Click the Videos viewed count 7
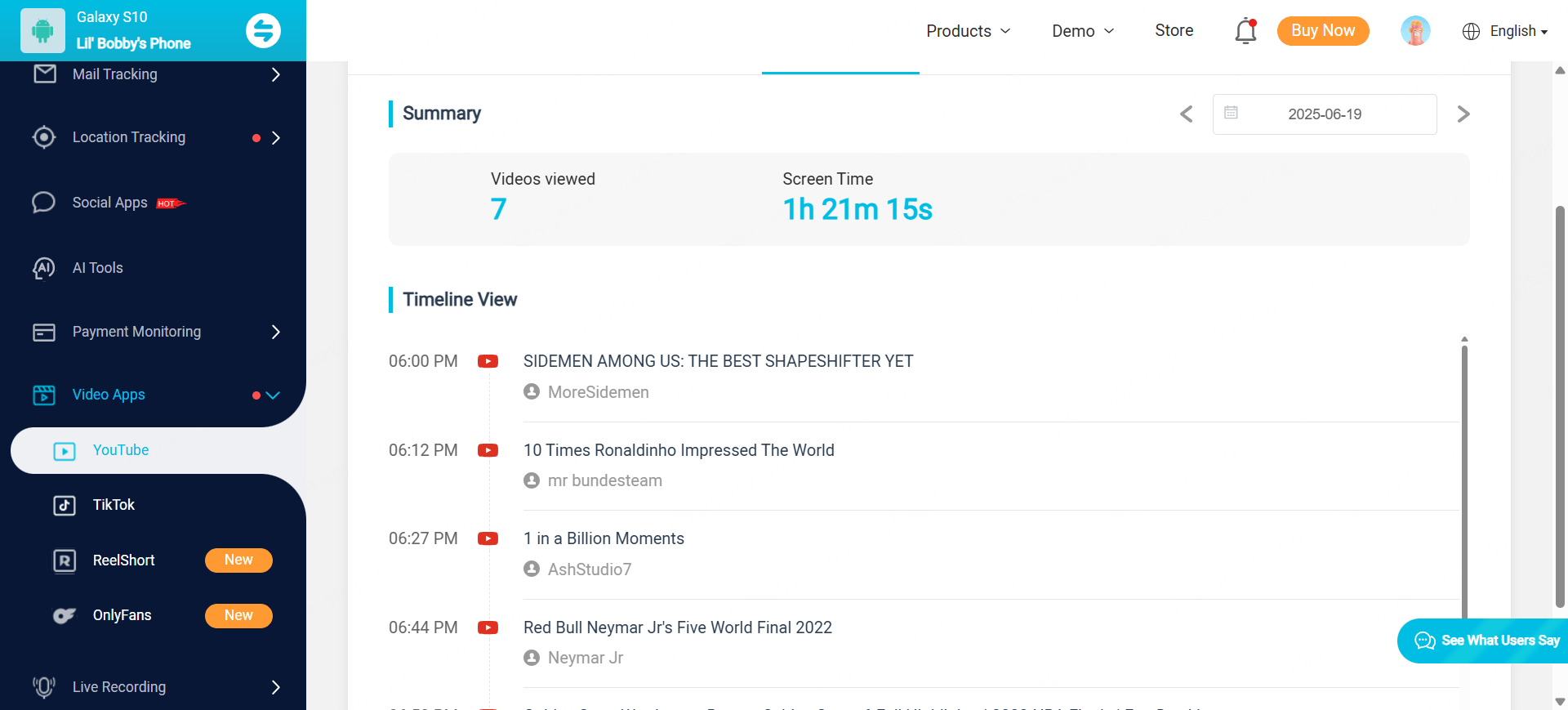This screenshot has width=1568, height=710. [x=498, y=209]
